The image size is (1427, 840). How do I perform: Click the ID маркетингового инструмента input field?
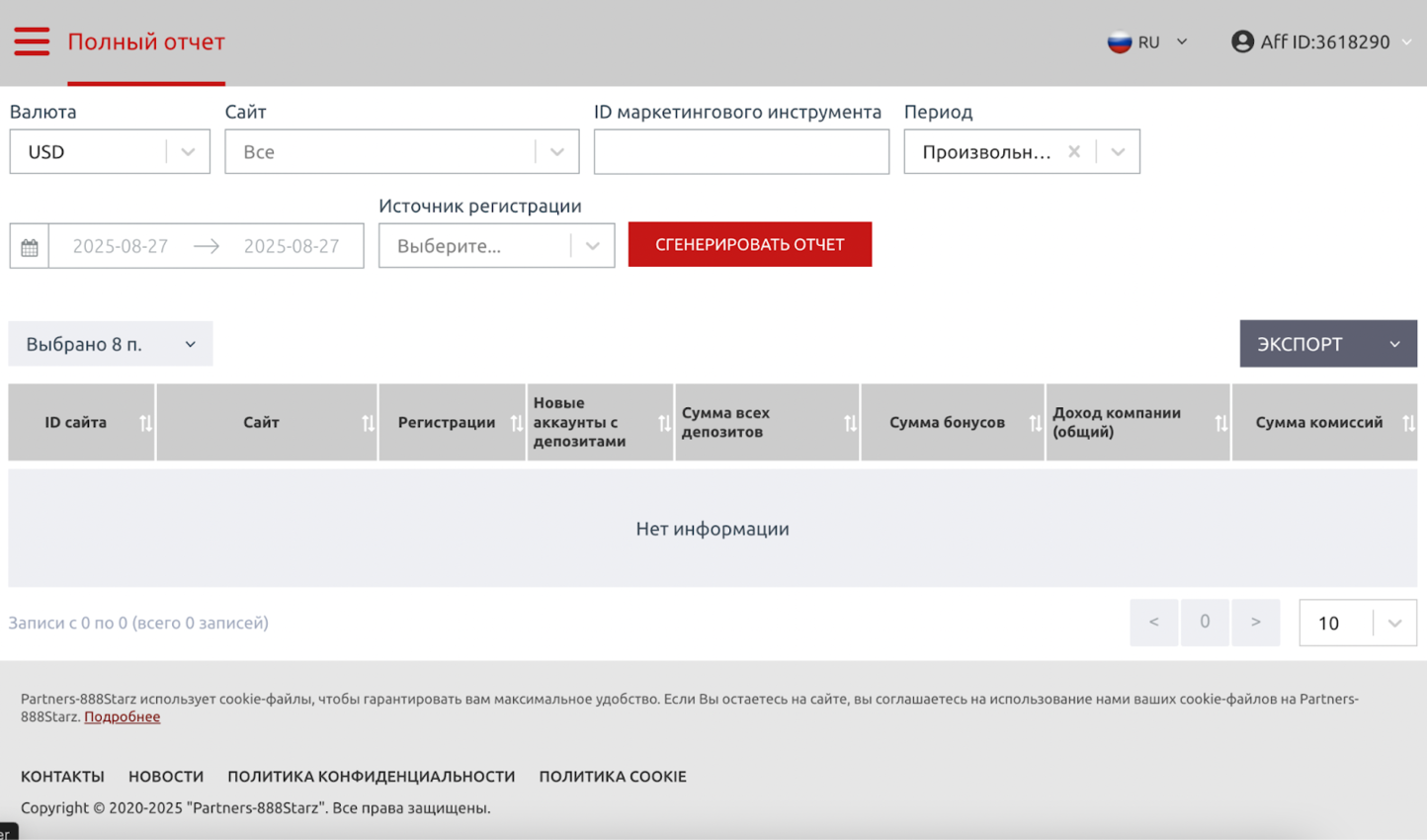[740, 152]
